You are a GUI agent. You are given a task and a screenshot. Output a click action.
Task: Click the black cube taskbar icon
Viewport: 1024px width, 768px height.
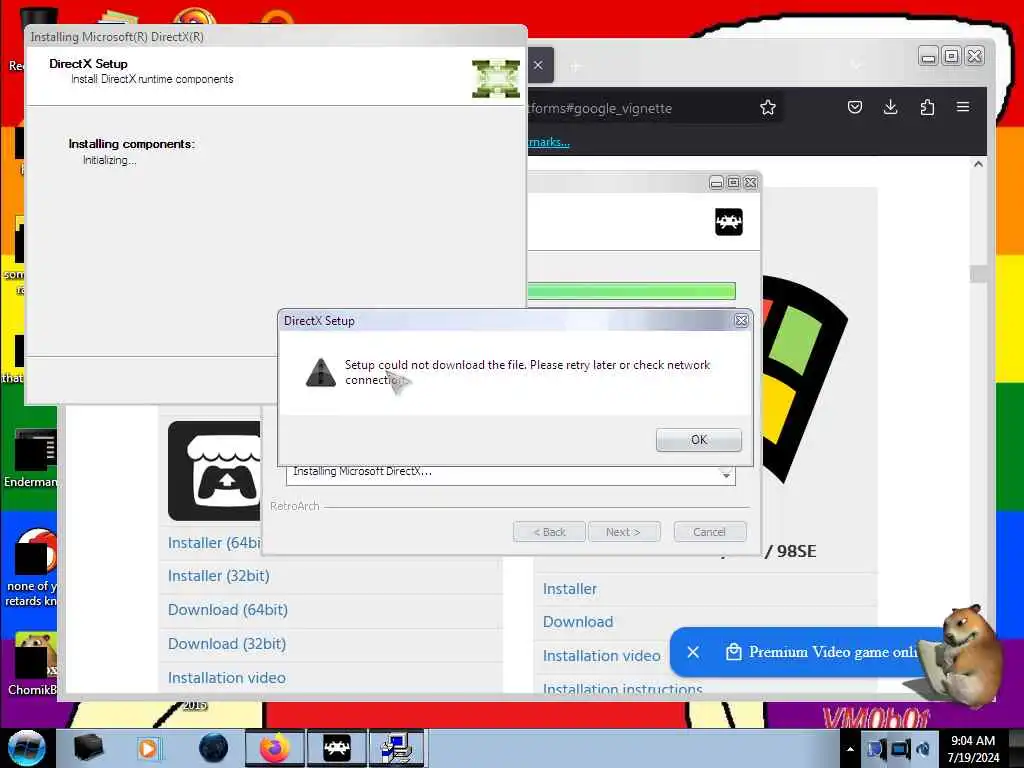pos(88,748)
